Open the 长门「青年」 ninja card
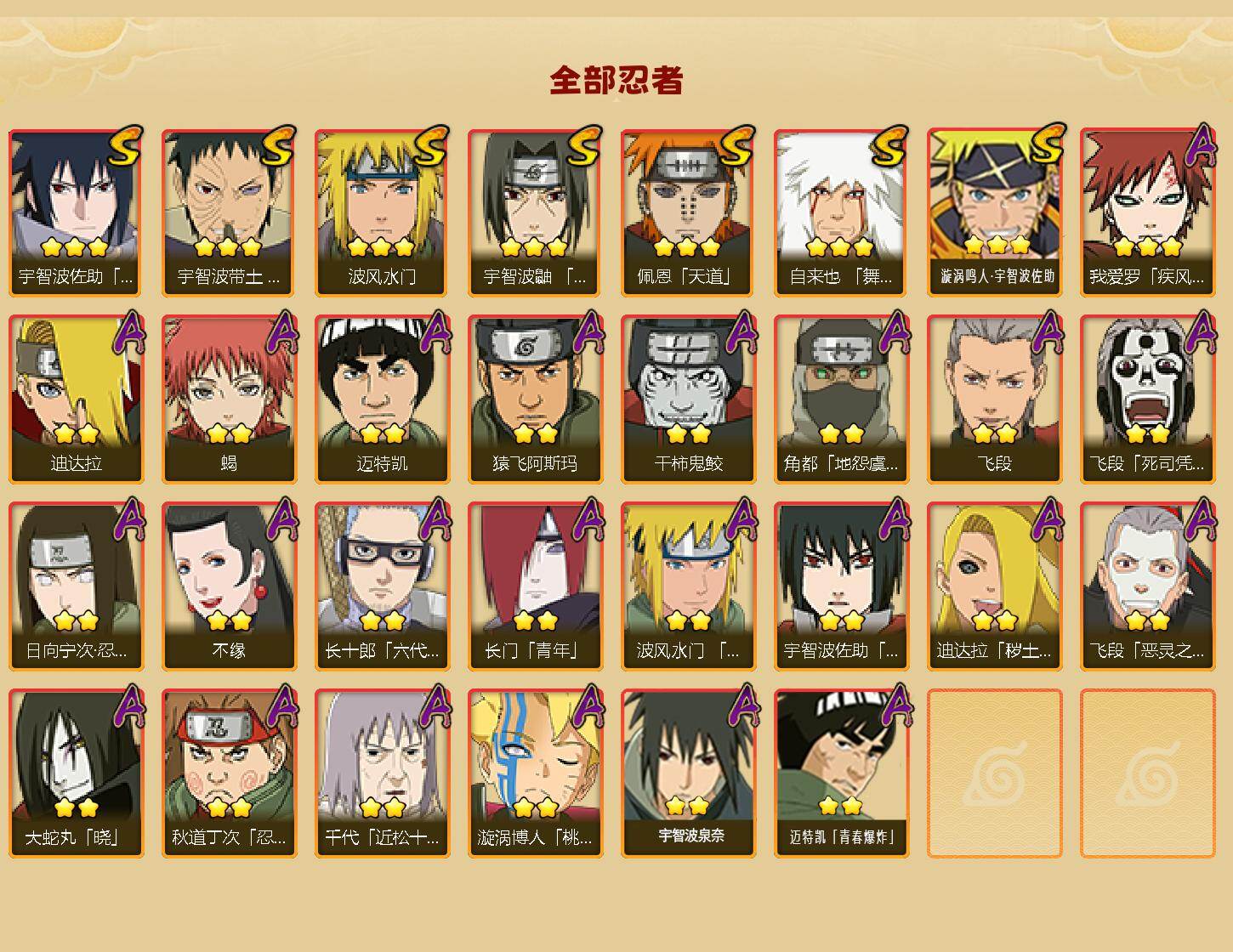This screenshot has width=1233, height=952. [x=535, y=586]
